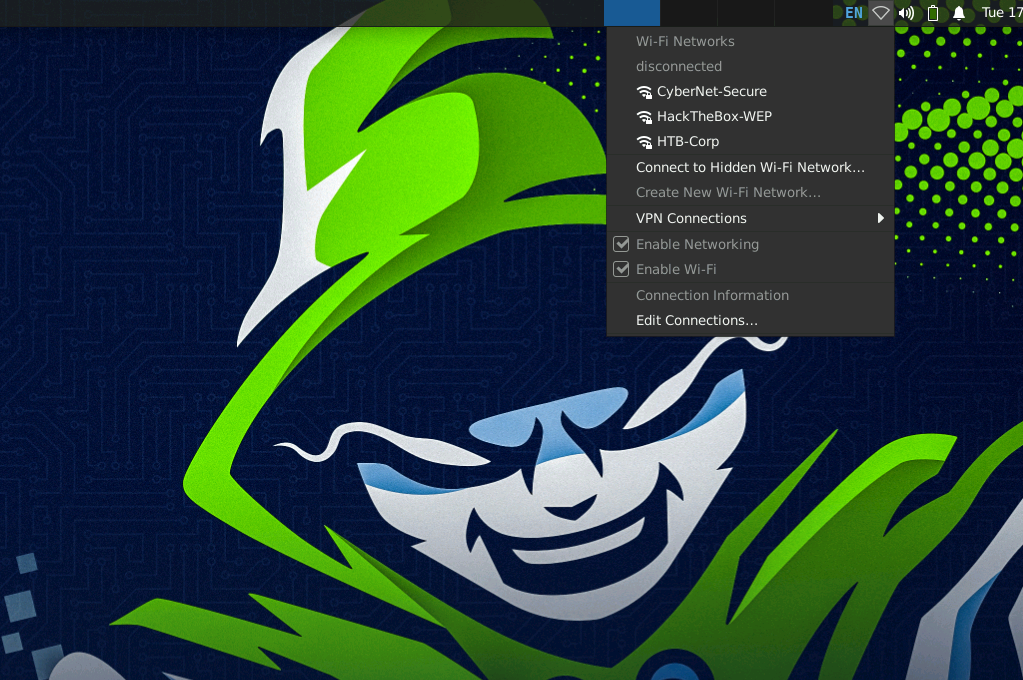This screenshot has height=680, width=1023.
Task: Connect to the CyberNet-Secure network
Action: [x=750, y=91]
